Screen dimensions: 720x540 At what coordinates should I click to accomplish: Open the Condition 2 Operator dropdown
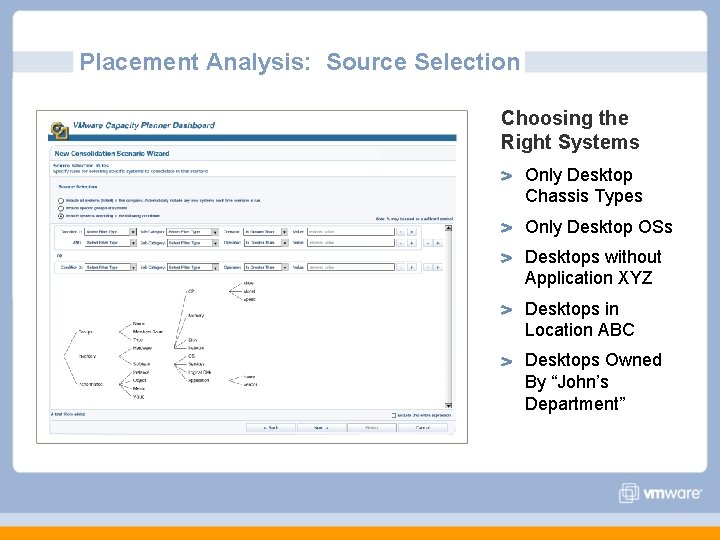(266, 267)
